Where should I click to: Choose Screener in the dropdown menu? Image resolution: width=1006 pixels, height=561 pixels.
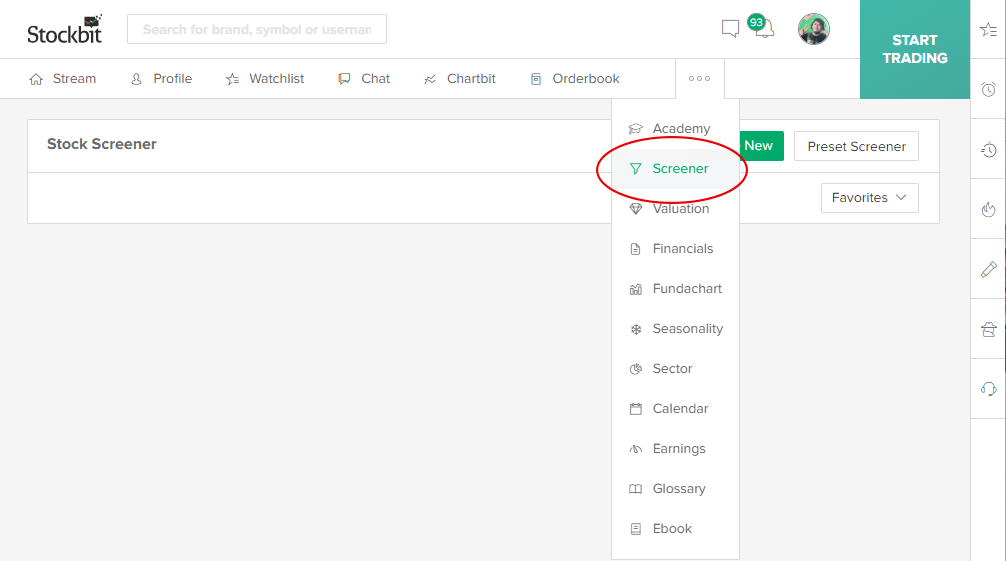click(x=676, y=169)
